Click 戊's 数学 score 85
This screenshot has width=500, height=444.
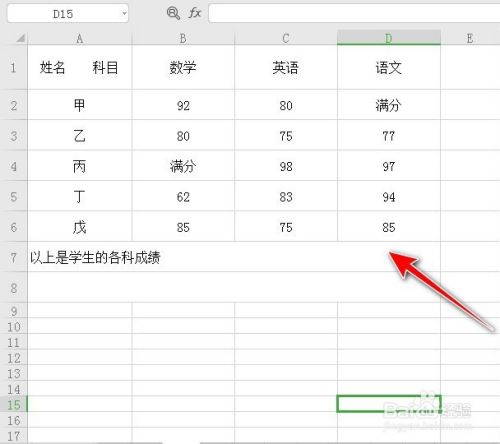click(x=183, y=227)
